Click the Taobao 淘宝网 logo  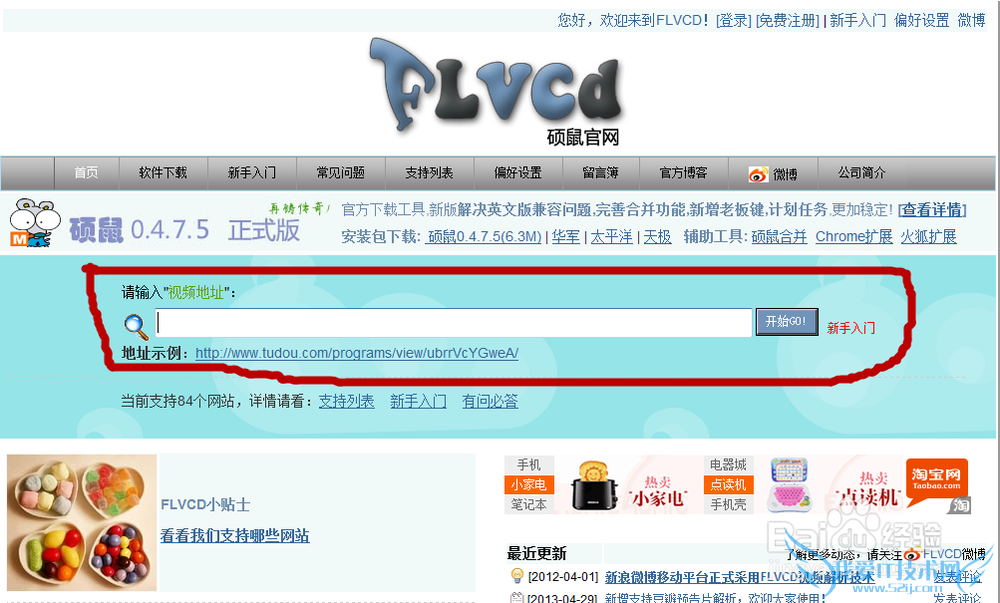click(936, 479)
